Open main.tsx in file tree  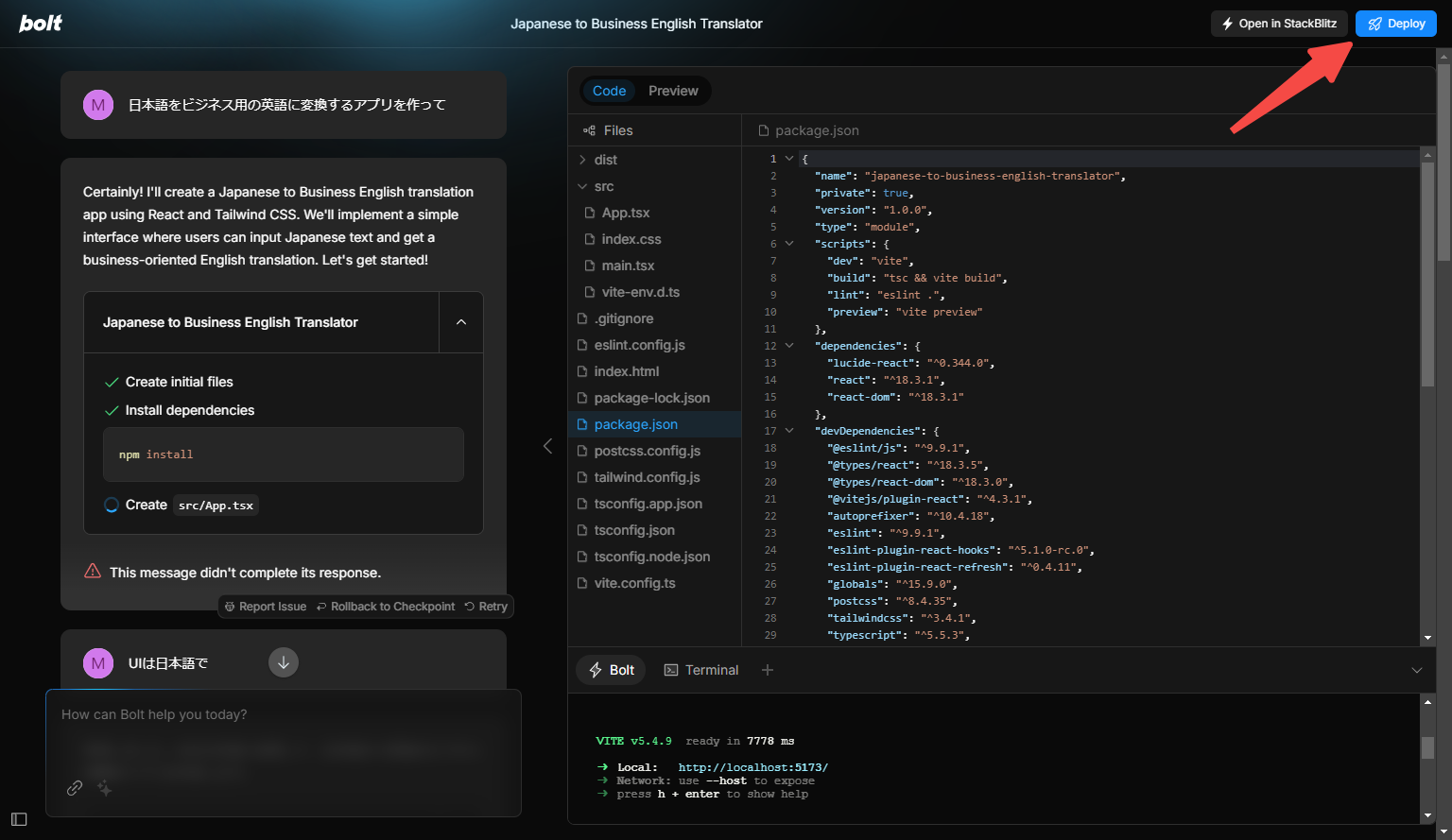tap(628, 266)
